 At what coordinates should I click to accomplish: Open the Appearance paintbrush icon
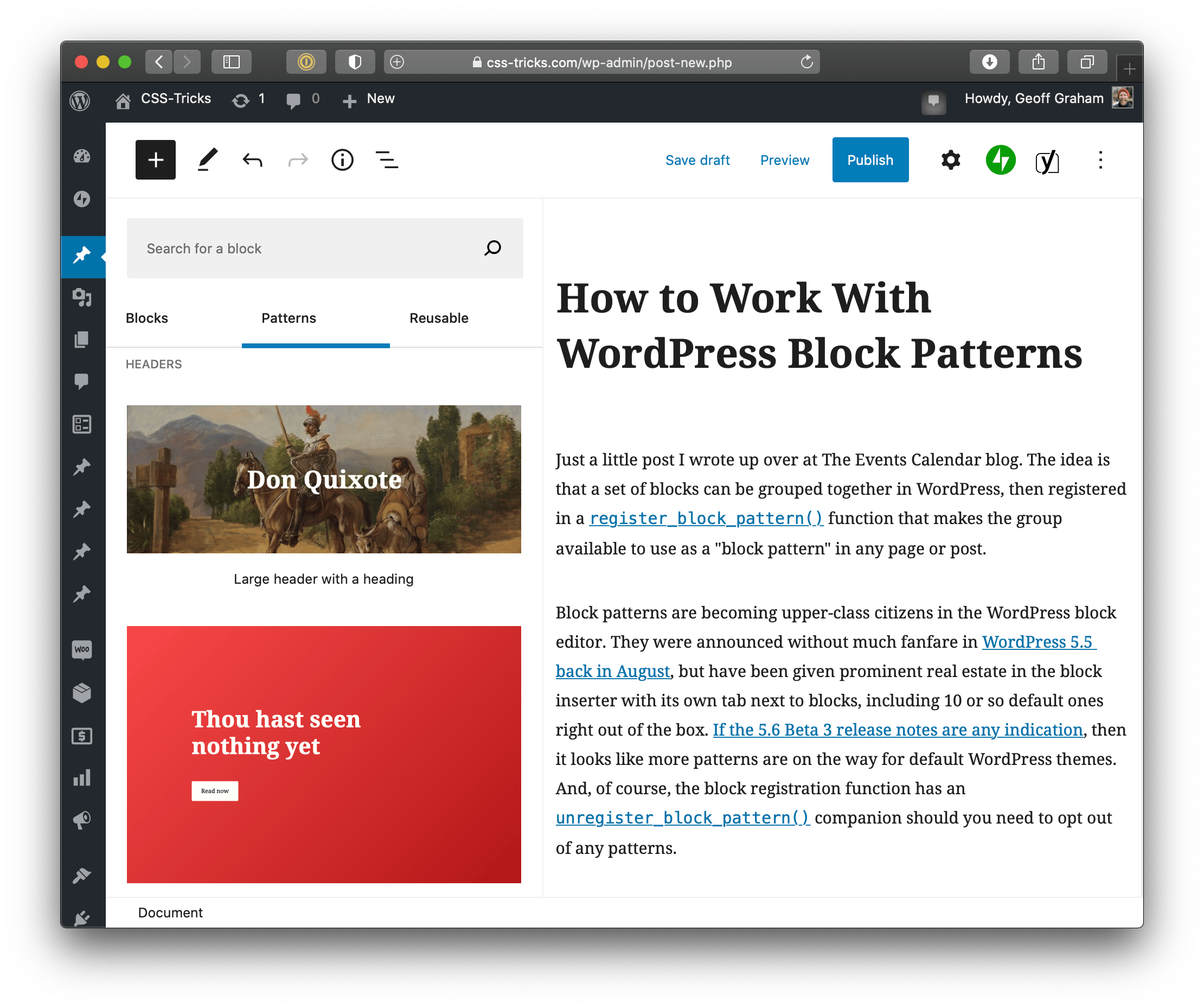[82, 876]
